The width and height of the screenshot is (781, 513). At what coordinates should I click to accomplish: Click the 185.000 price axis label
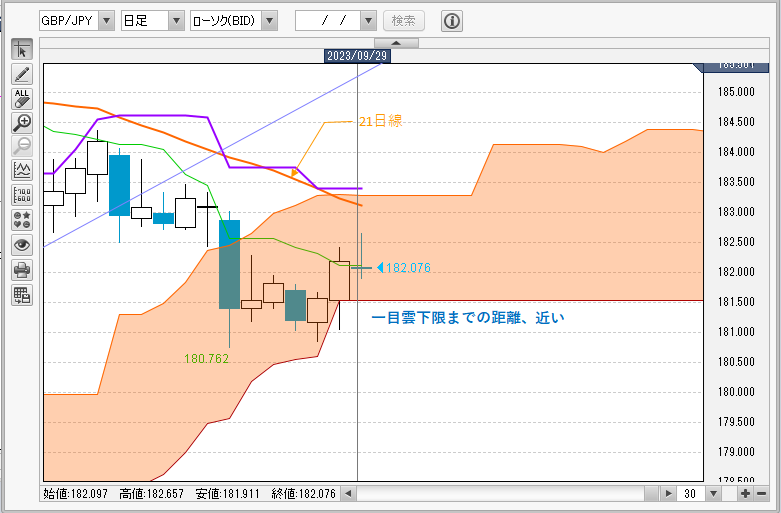point(736,92)
